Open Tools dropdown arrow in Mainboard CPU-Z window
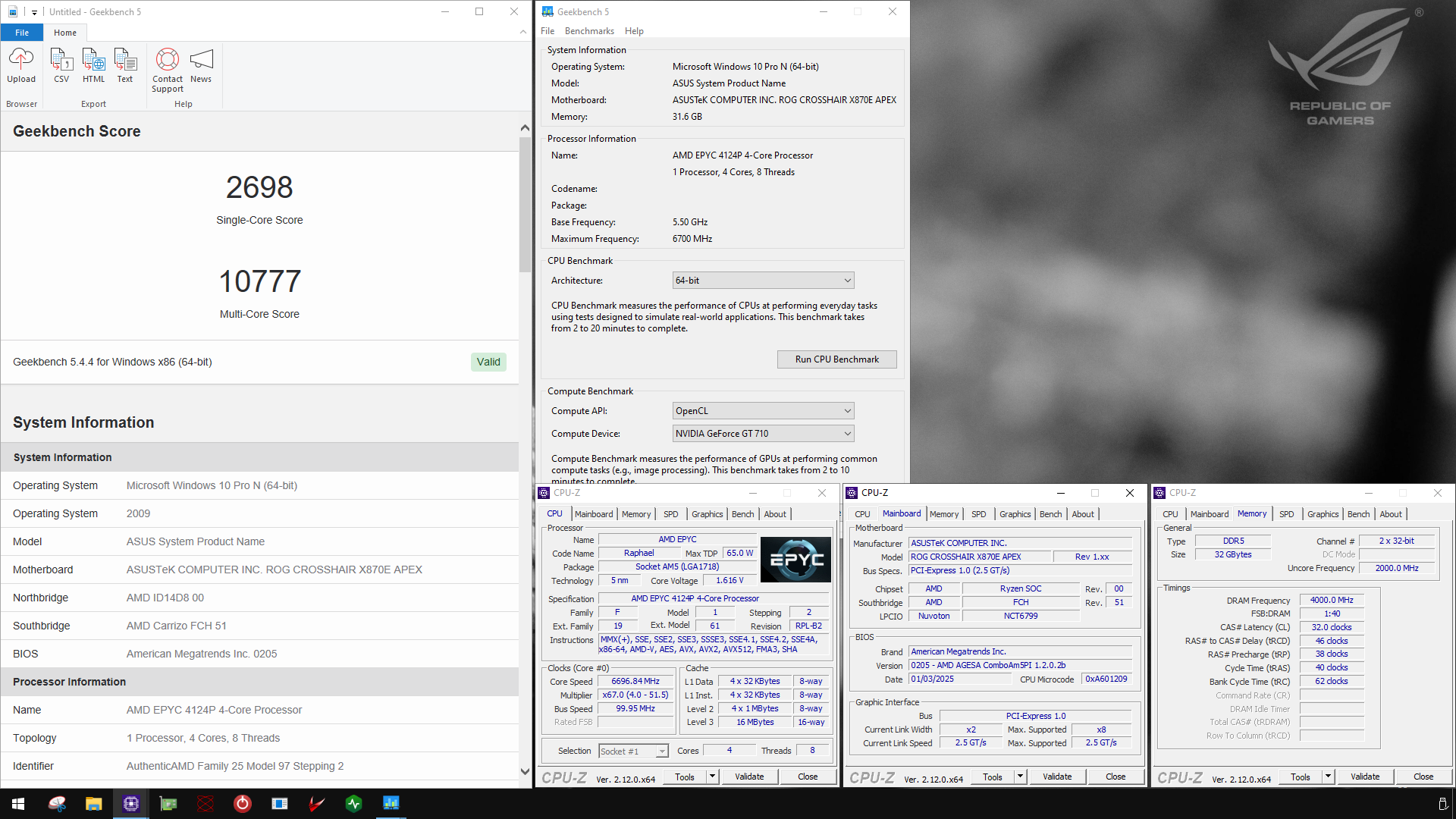1456x819 pixels. pyautogui.click(x=1020, y=777)
